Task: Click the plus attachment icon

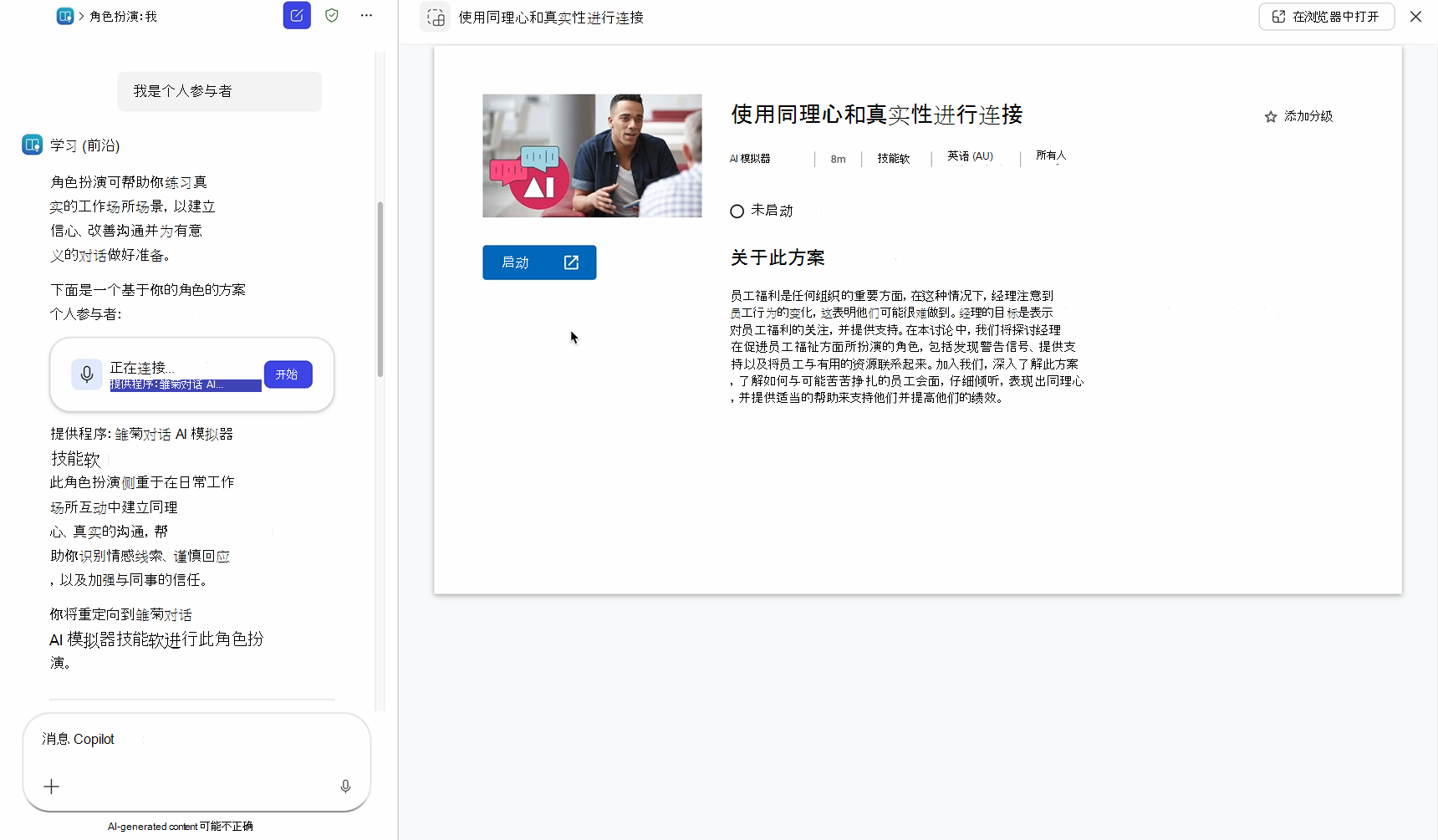Action: pos(52,787)
